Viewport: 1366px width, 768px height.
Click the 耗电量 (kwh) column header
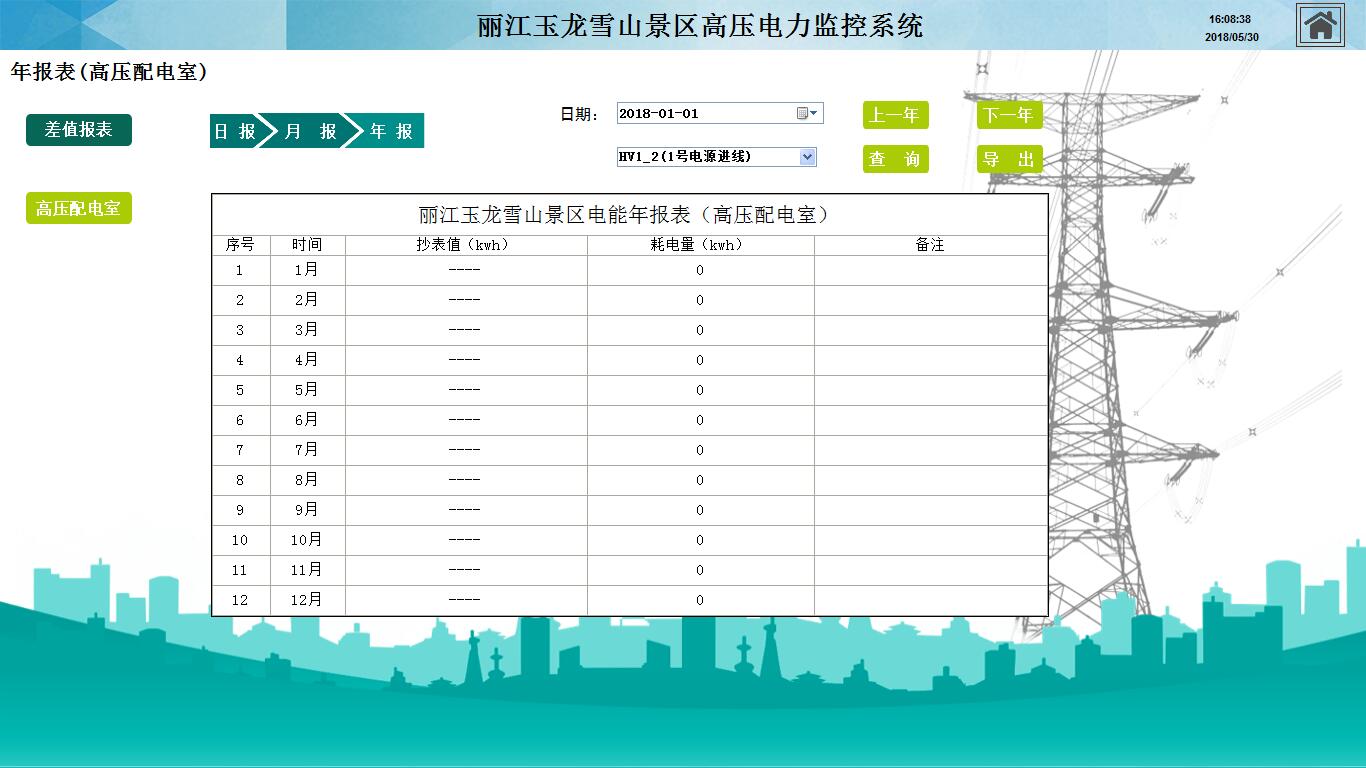tap(699, 245)
